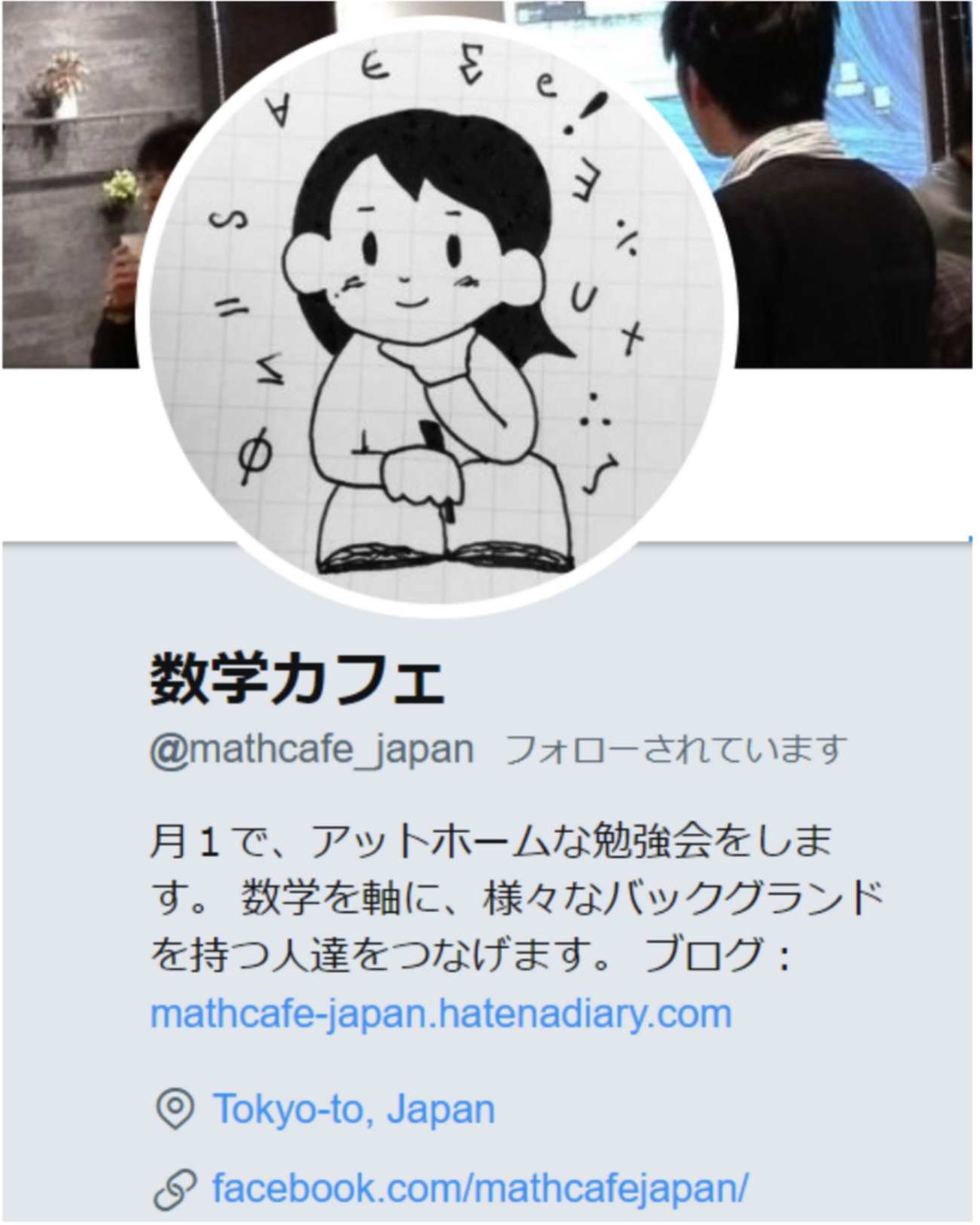Click the フォローされています follow-status label
Image resolution: width=980 pixels, height=1225 pixels.
coord(676,750)
